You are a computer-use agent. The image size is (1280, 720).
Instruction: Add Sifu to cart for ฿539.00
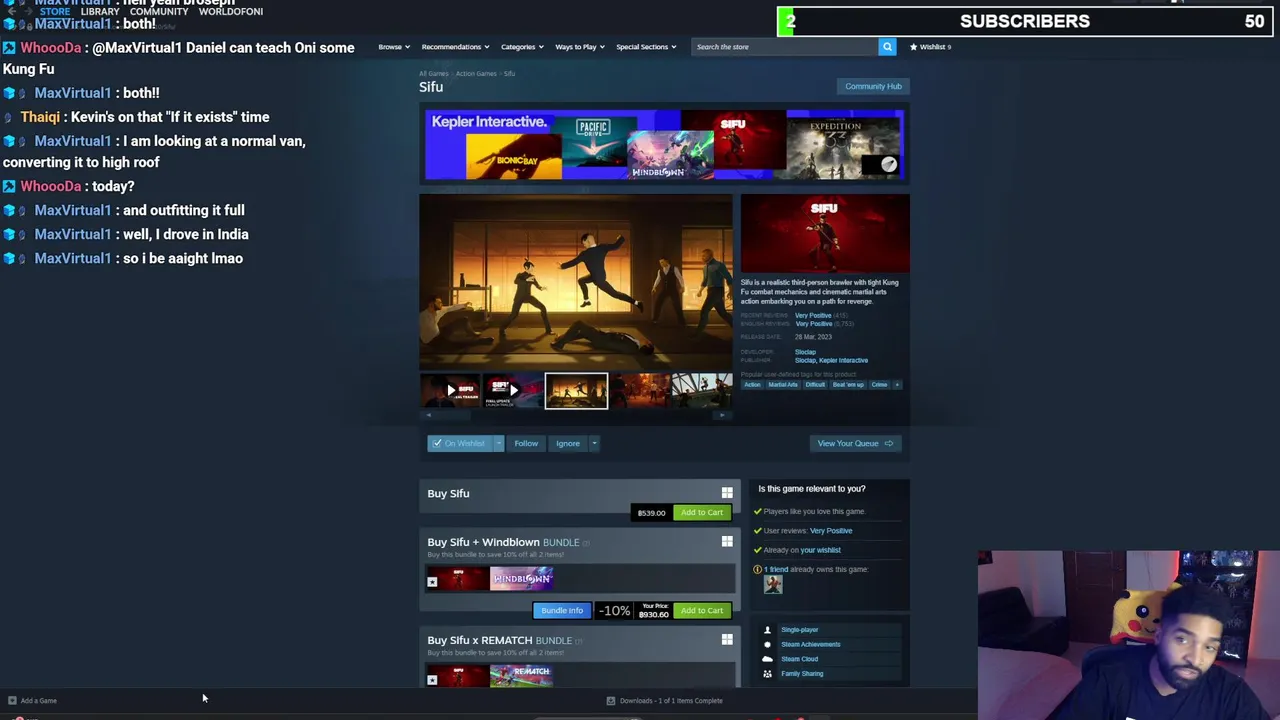click(702, 513)
